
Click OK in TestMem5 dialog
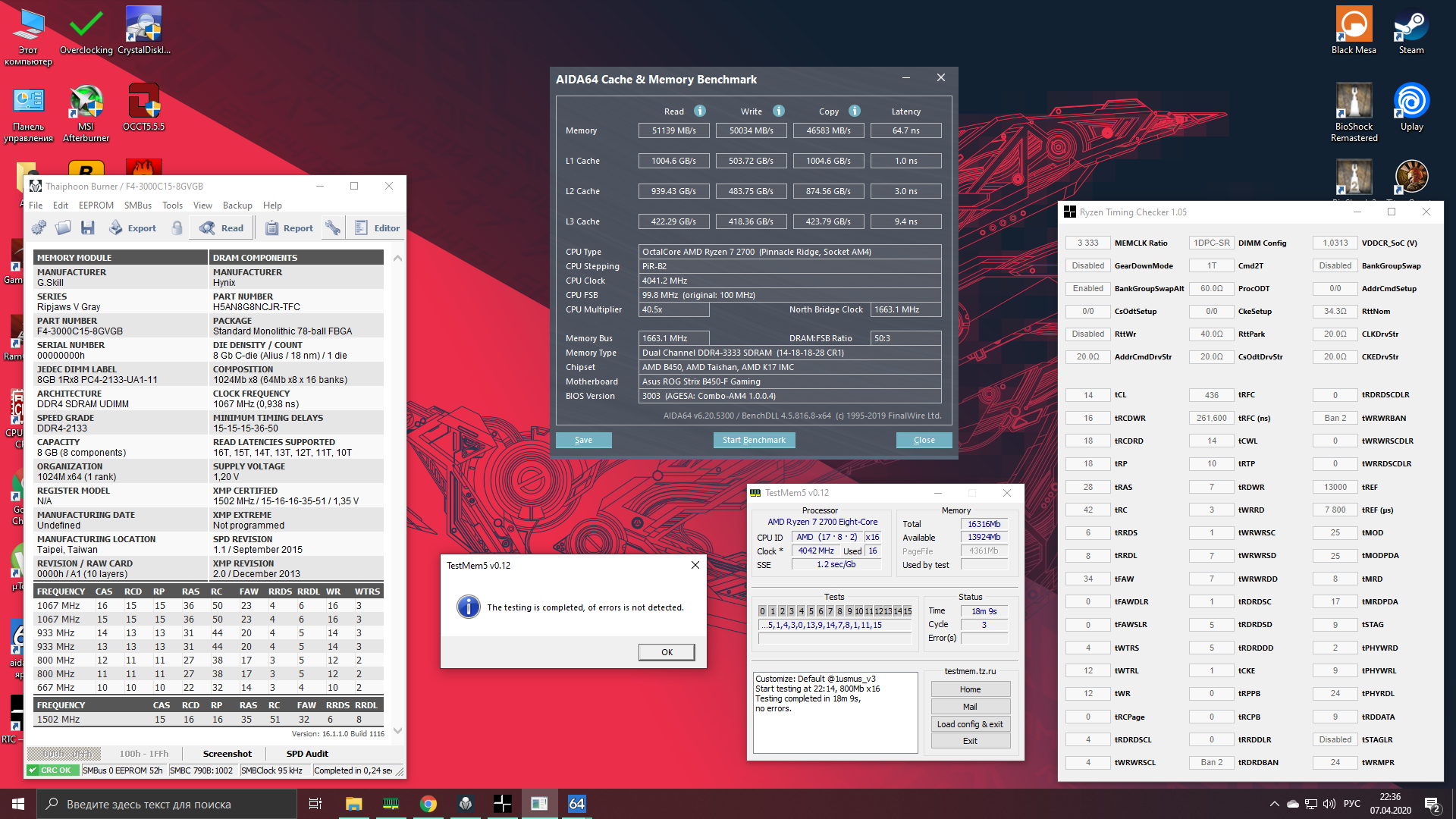(666, 652)
